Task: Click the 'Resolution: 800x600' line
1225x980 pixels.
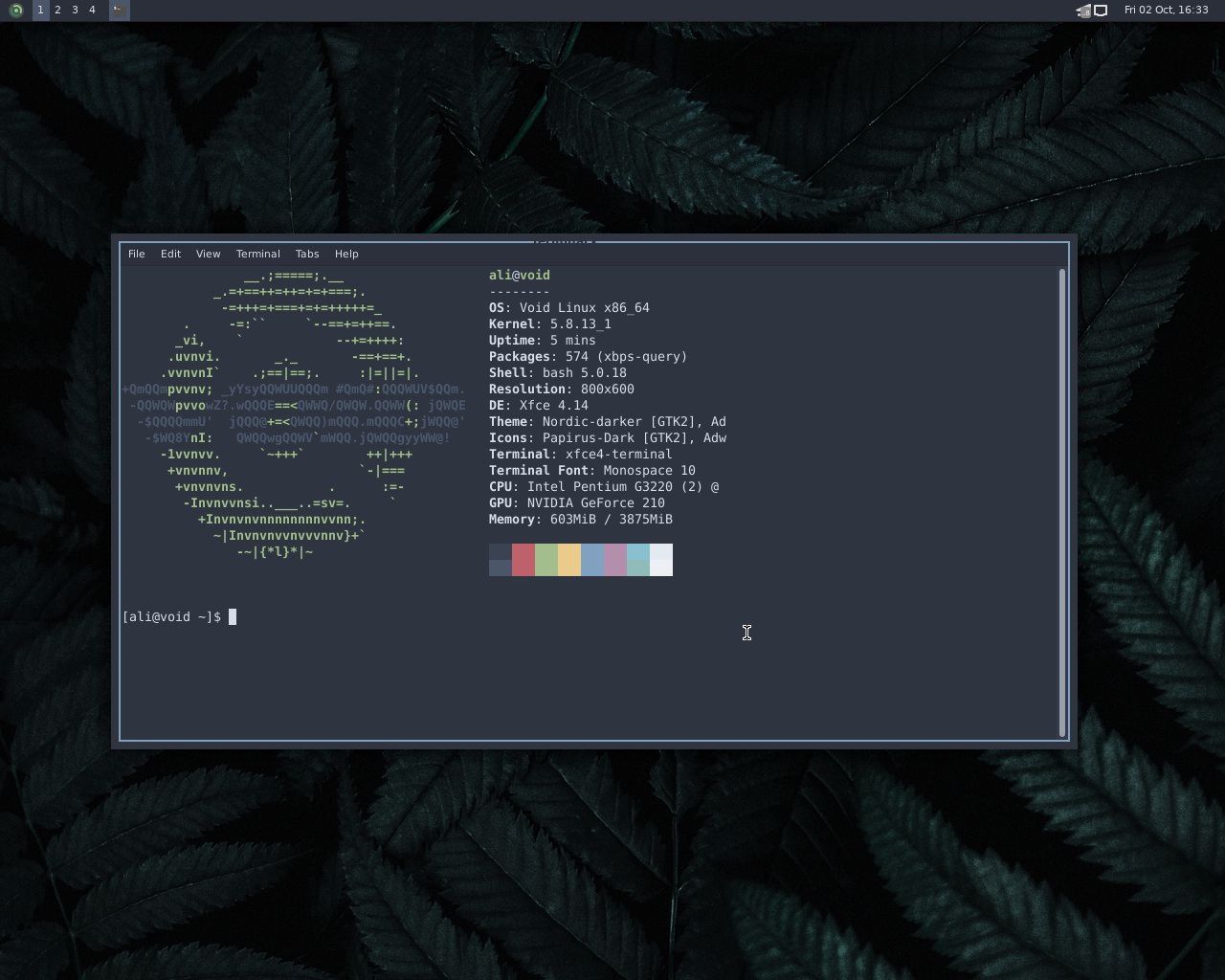Action: [562, 390]
